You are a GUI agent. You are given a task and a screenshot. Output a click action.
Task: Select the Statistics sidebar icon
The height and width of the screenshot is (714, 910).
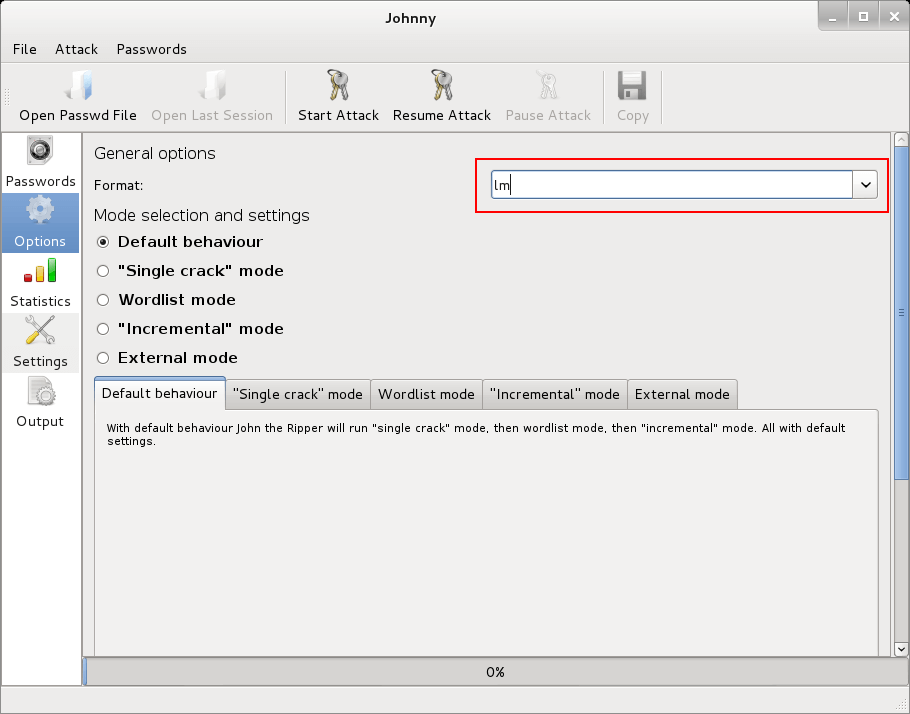pos(40,282)
